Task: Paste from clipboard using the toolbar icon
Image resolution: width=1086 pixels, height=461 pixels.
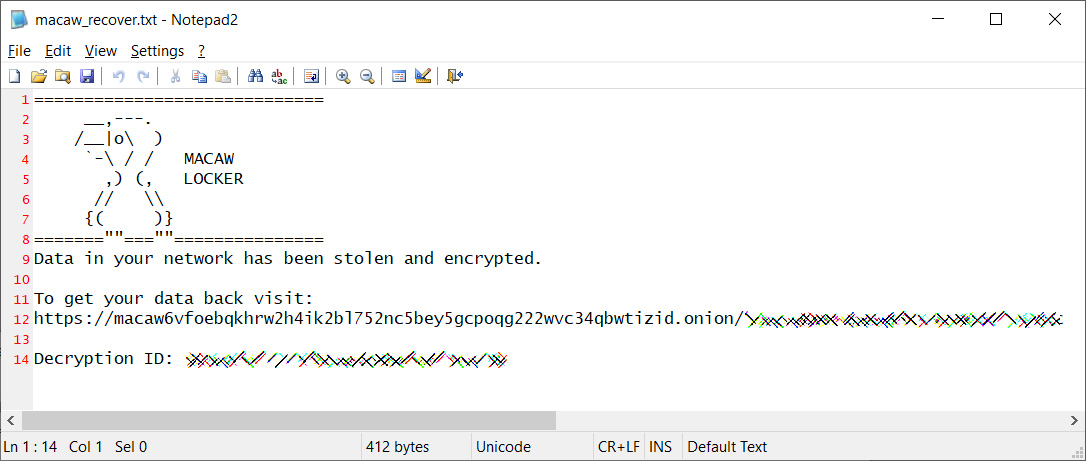Action: (x=223, y=76)
